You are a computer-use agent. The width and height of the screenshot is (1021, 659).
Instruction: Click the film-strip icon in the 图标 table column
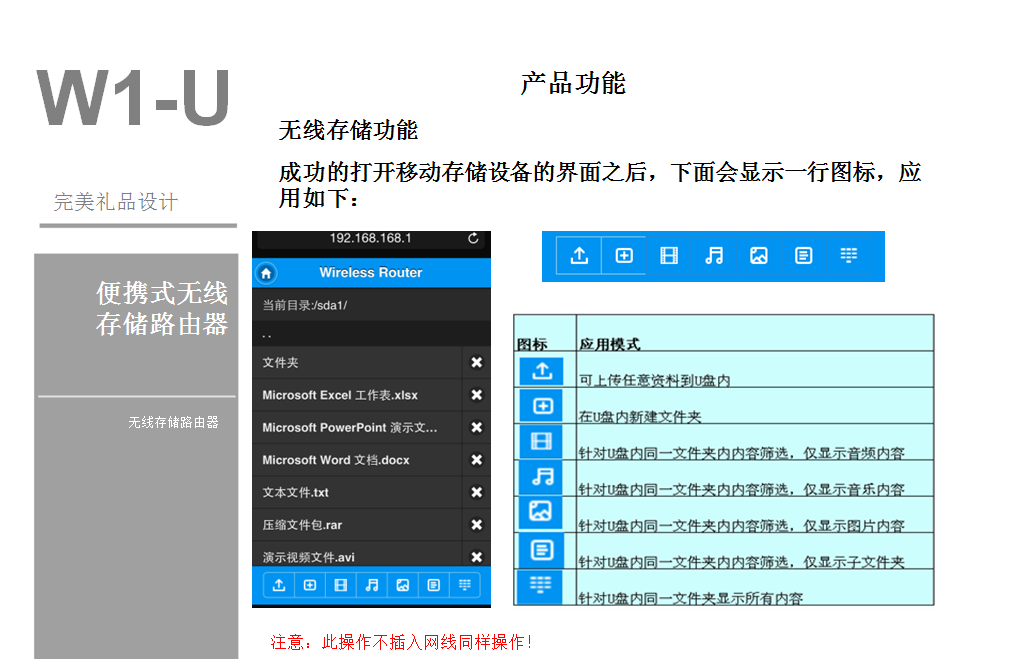(x=541, y=442)
